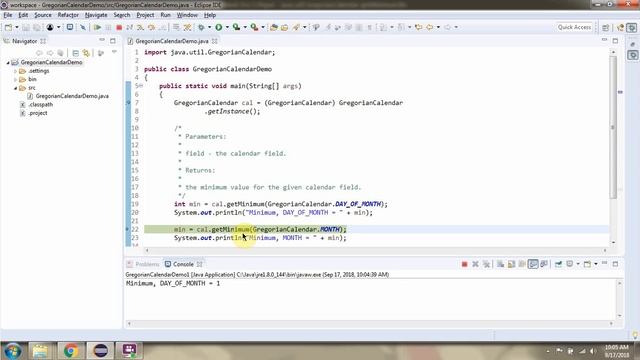Click the New file toolbar icon
The image size is (640, 360).
tap(8, 27)
